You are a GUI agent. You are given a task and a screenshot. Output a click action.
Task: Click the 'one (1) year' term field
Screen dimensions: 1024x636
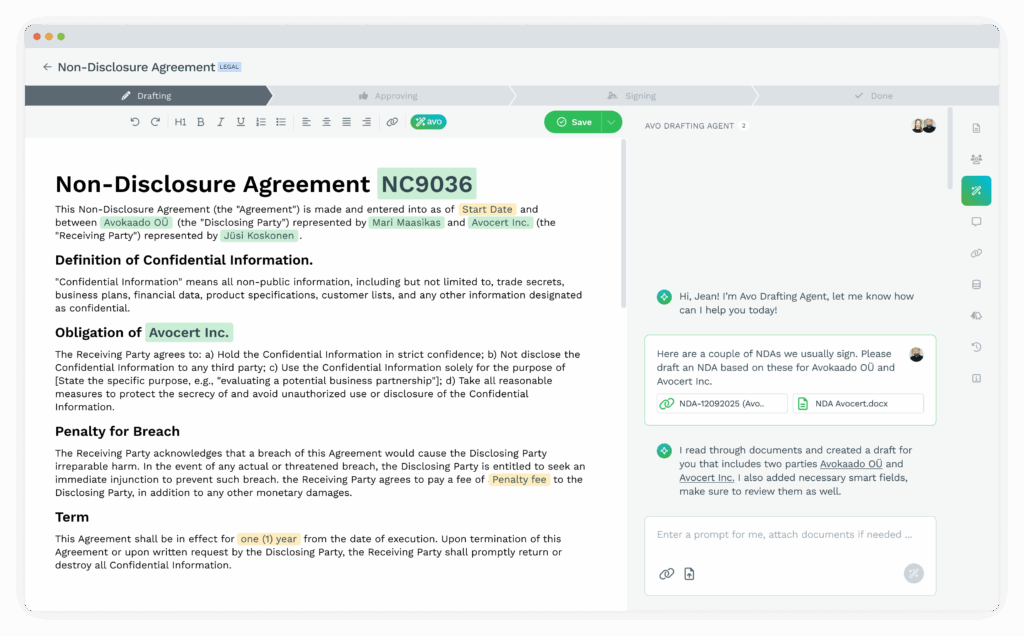[269, 538]
